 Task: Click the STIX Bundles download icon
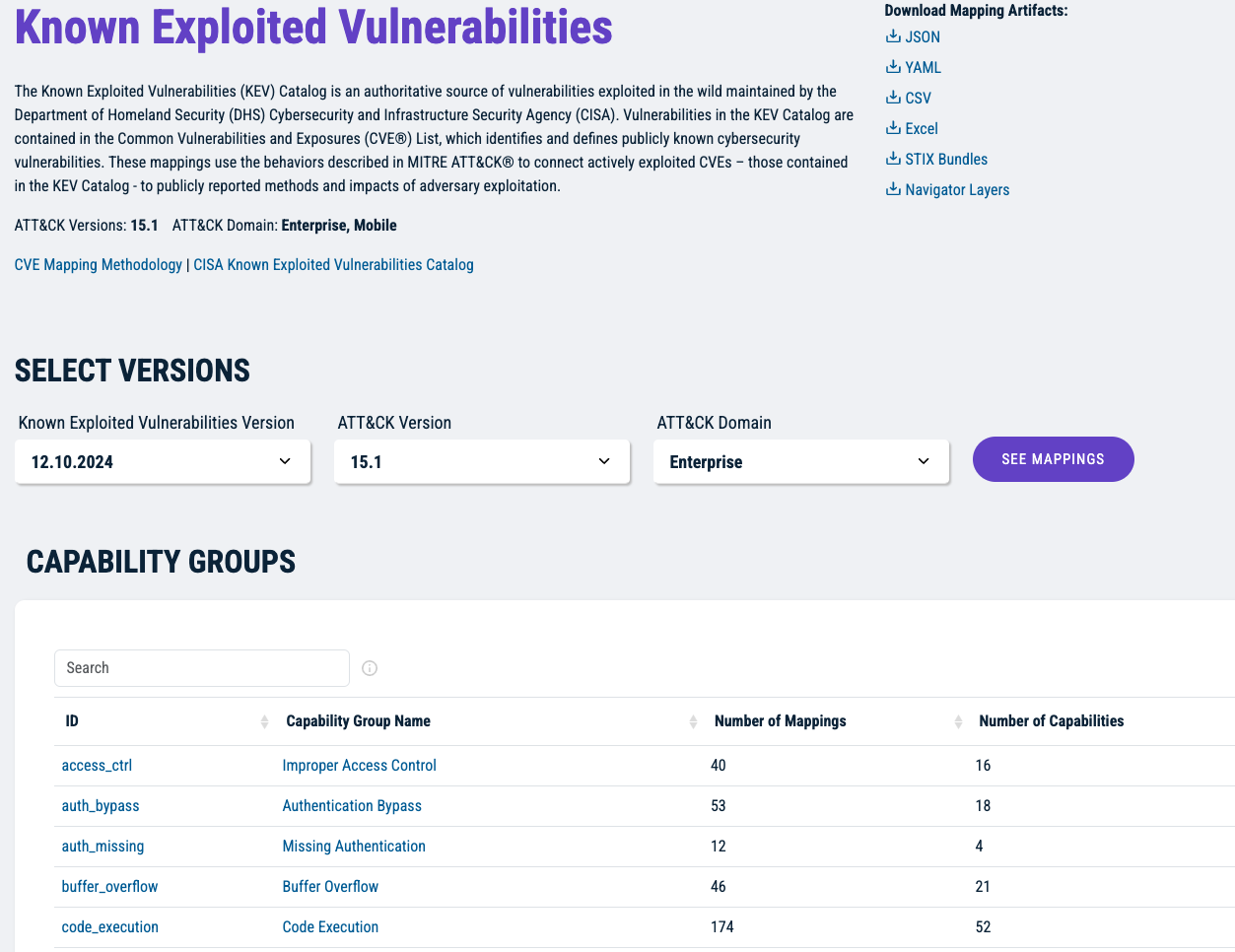click(892, 159)
